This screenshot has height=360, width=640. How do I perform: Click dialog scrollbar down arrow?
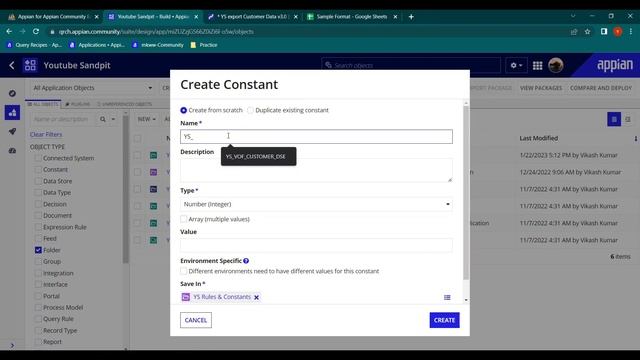click(466, 300)
